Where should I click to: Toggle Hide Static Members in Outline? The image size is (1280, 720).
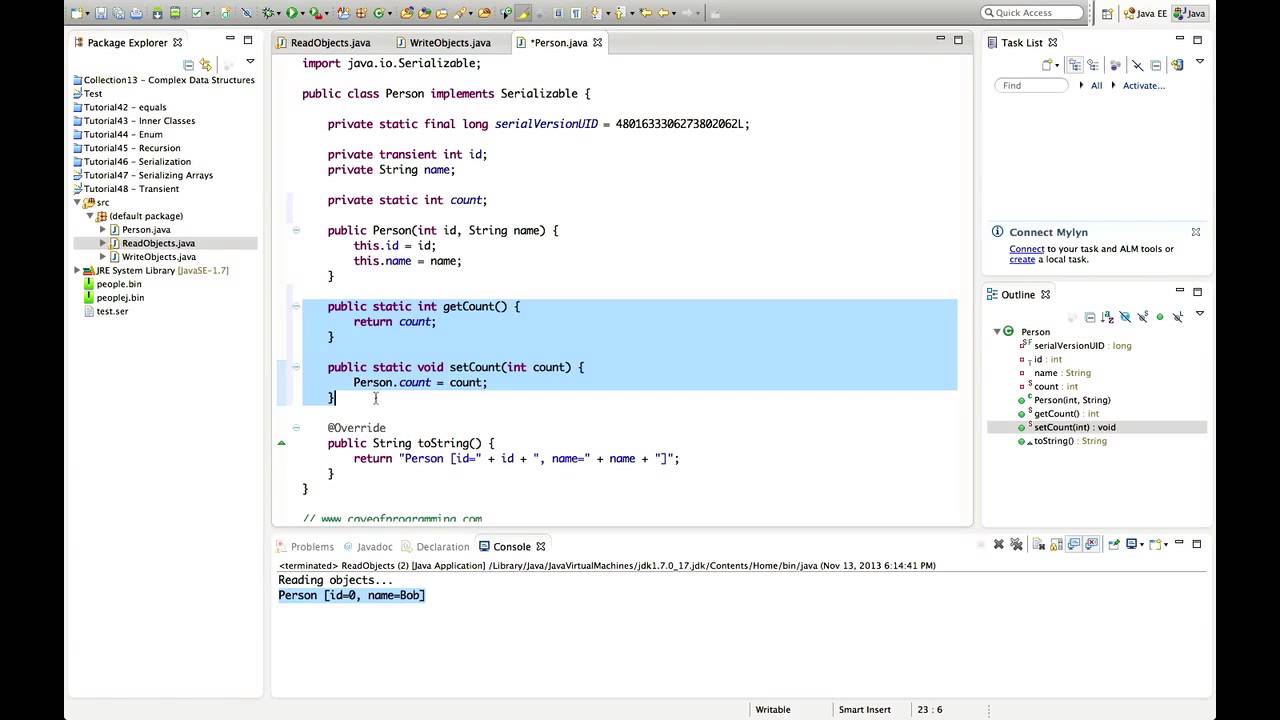[1143, 317]
